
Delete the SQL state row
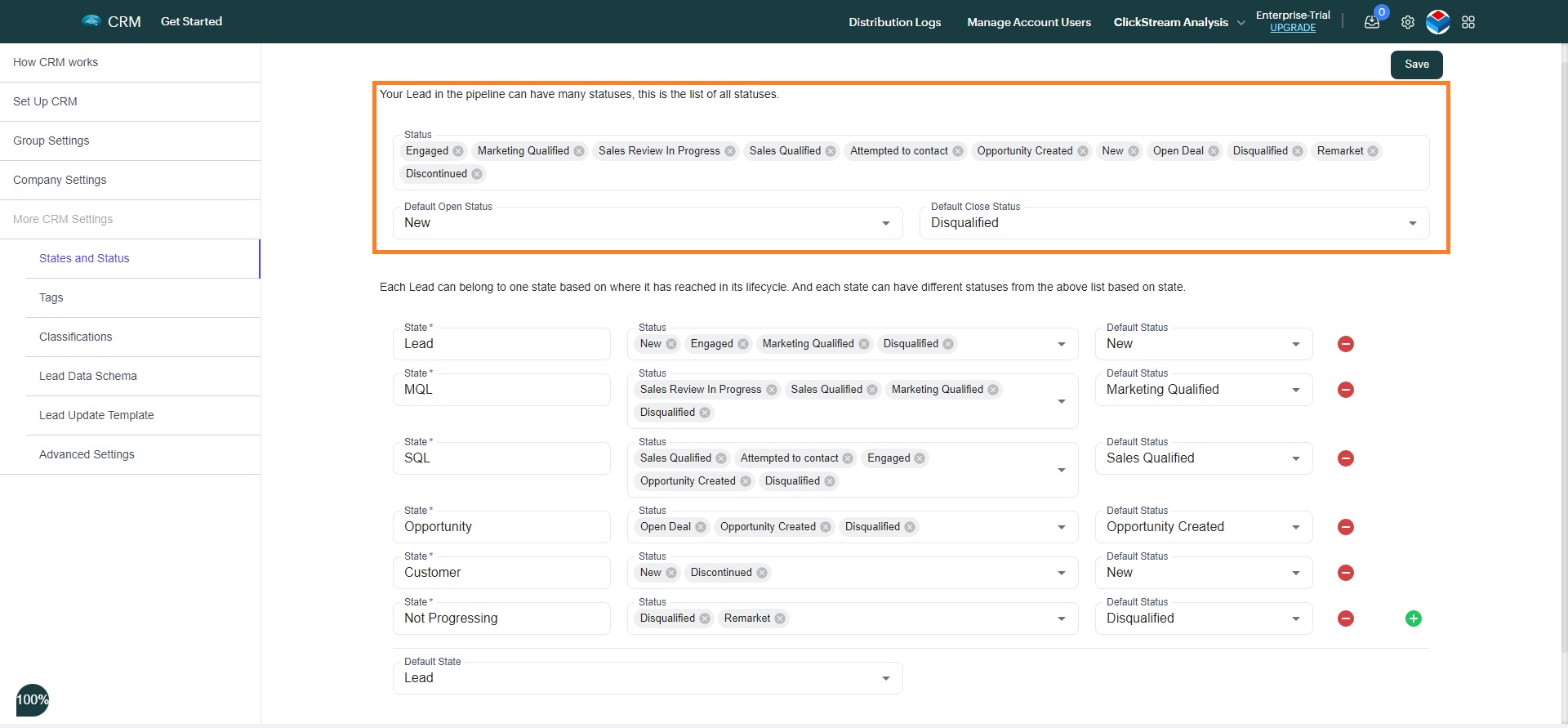[1346, 458]
